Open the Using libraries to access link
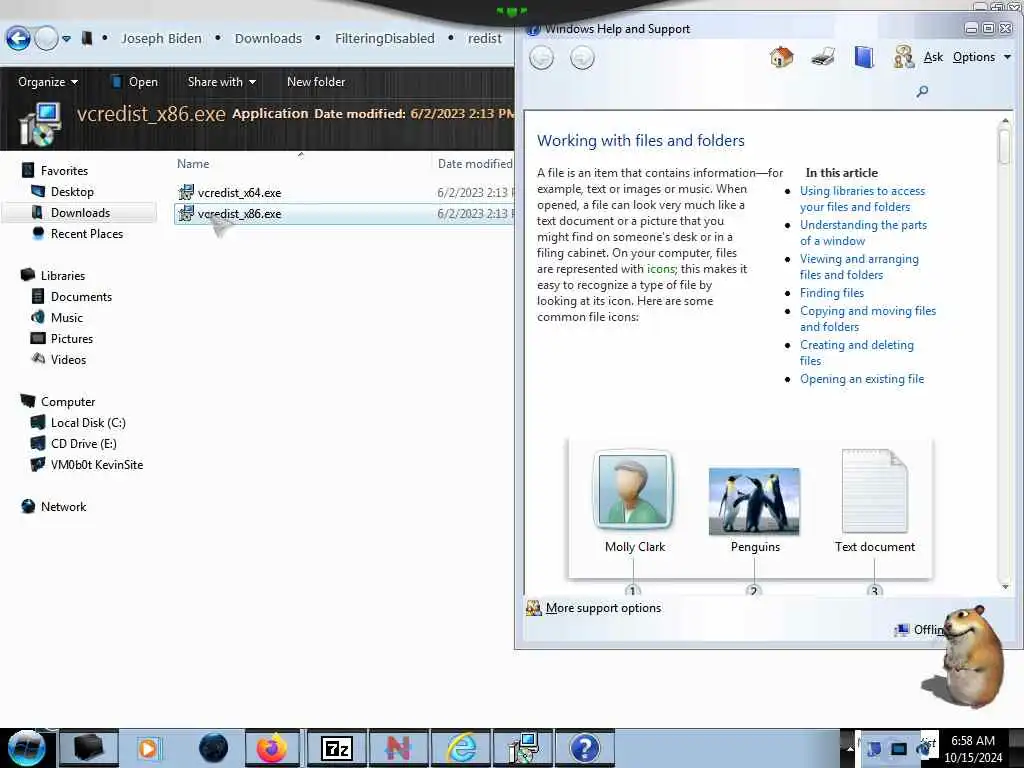The height and width of the screenshot is (768, 1024). tap(863, 199)
